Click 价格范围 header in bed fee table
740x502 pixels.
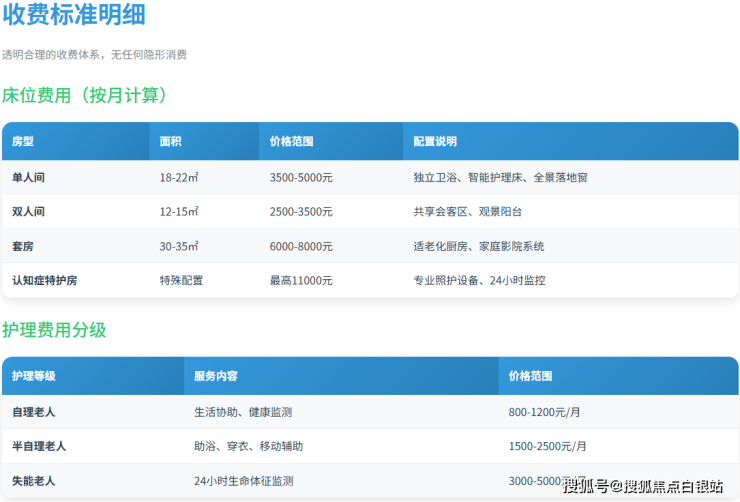291,142
